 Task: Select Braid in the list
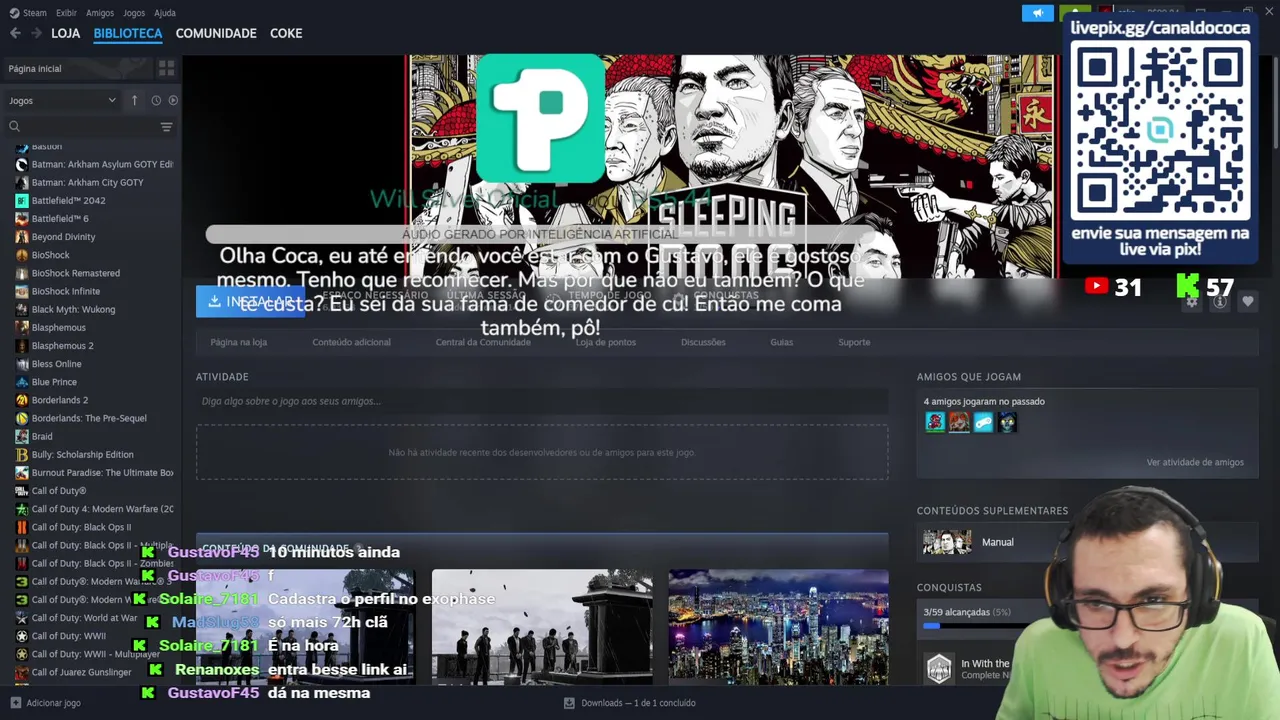point(42,436)
